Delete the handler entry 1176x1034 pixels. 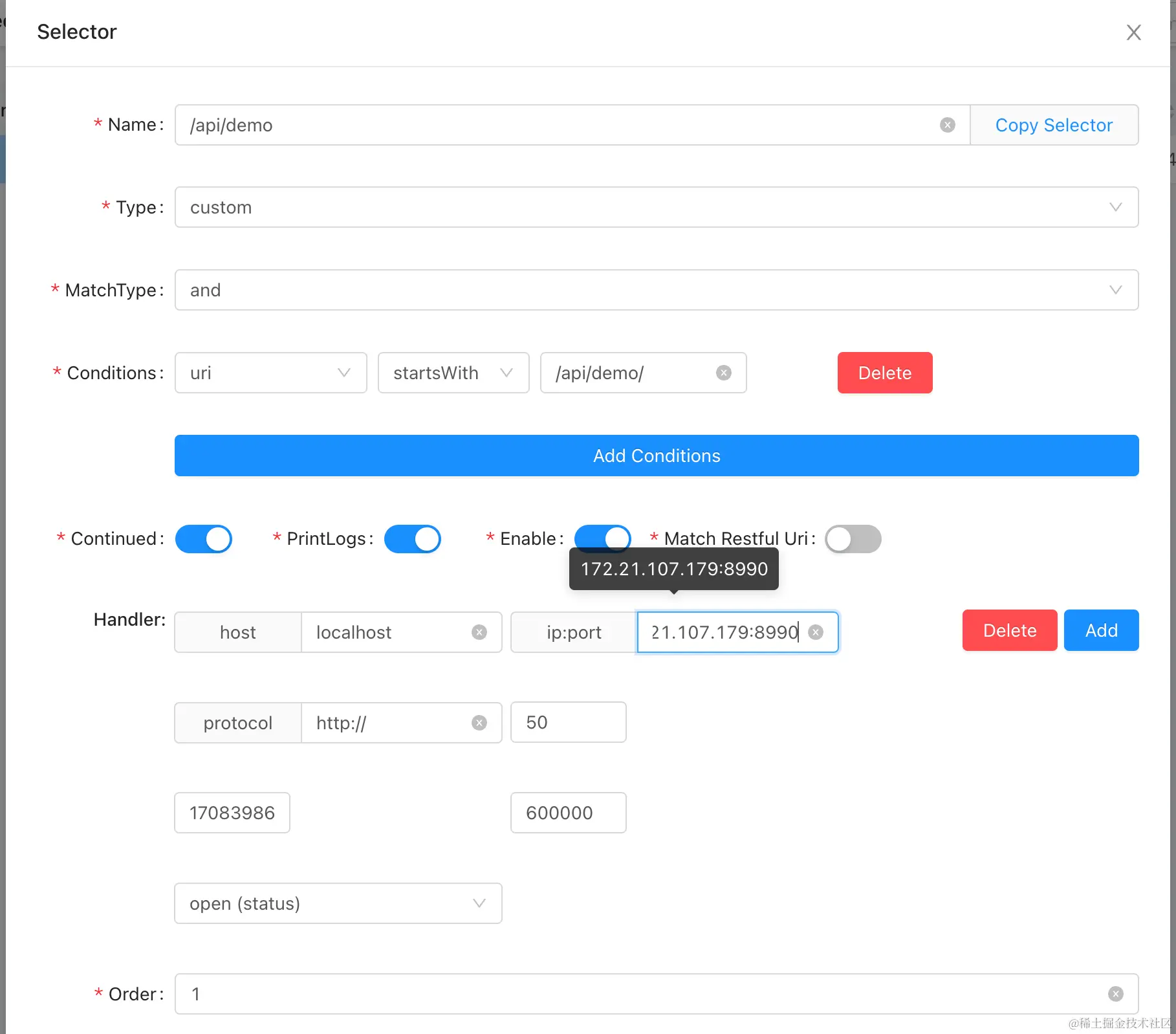(1010, 630)
